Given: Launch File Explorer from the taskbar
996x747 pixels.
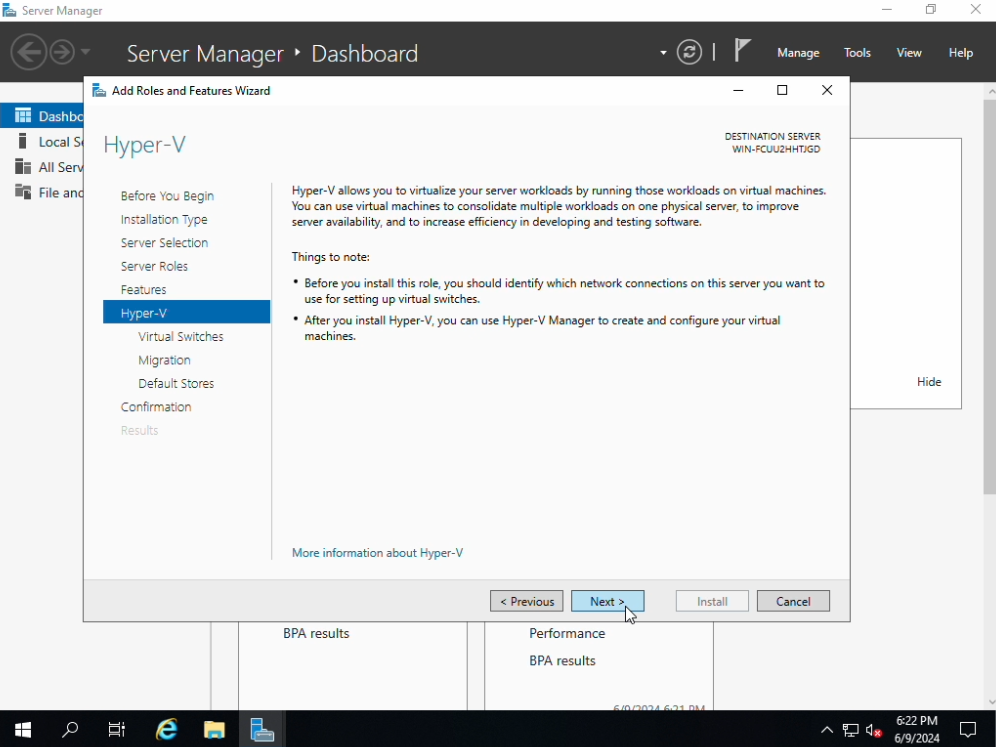Looking at the screenshot, I should (214, 729).
